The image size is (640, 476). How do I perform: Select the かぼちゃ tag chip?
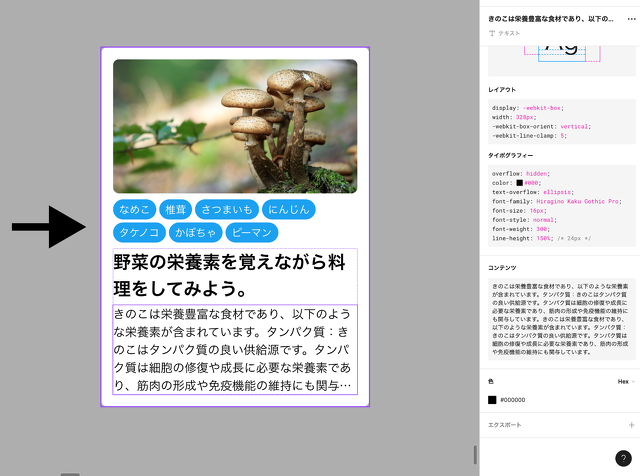pos(193,233)
